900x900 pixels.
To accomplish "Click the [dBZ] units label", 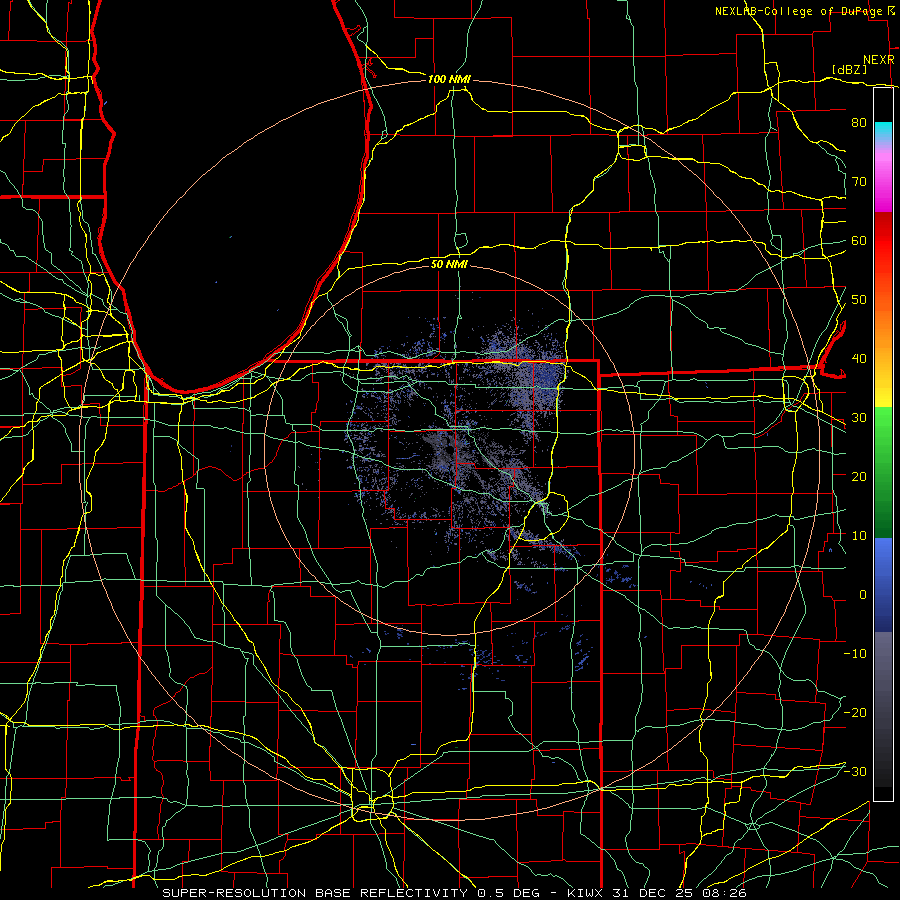I will (849, 69).
